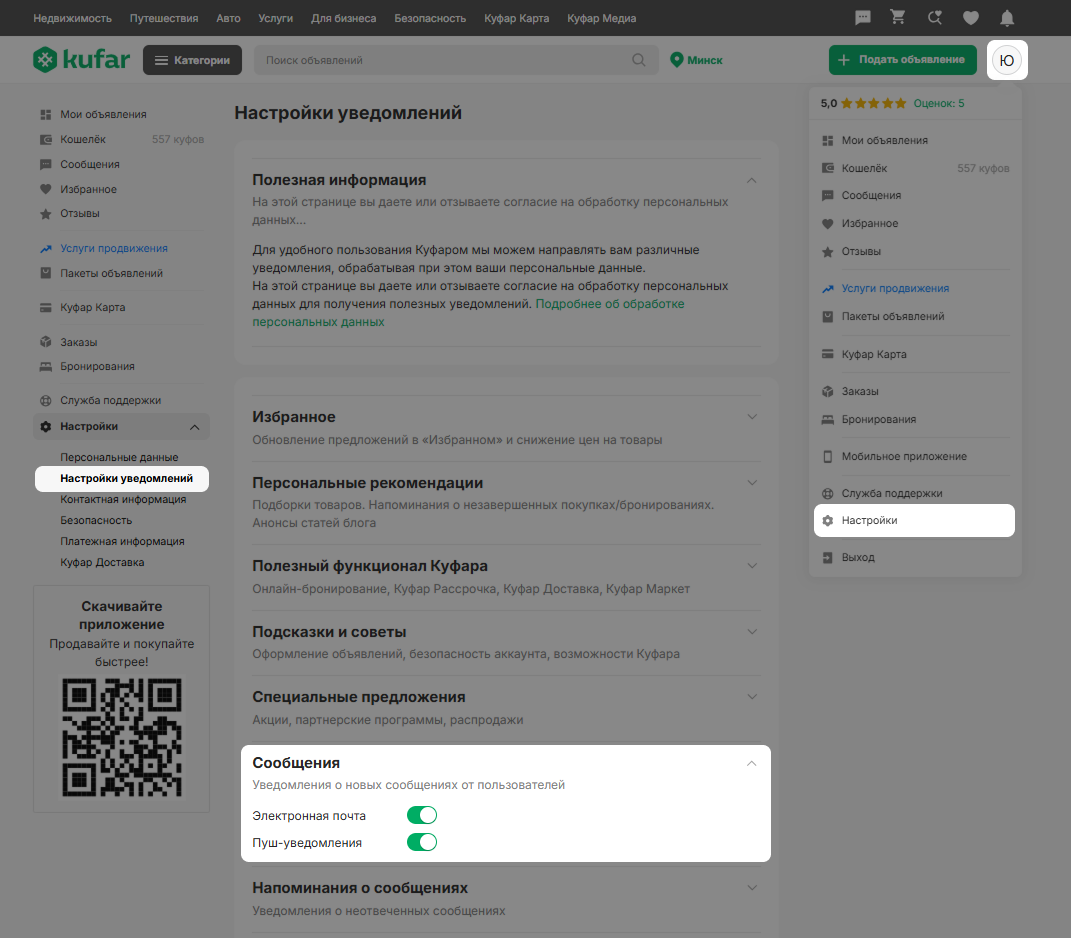The height and width of the screenshot is (938, 1071).
Task: Open favorites heart icon in top bar
Action: pos(971,18)
